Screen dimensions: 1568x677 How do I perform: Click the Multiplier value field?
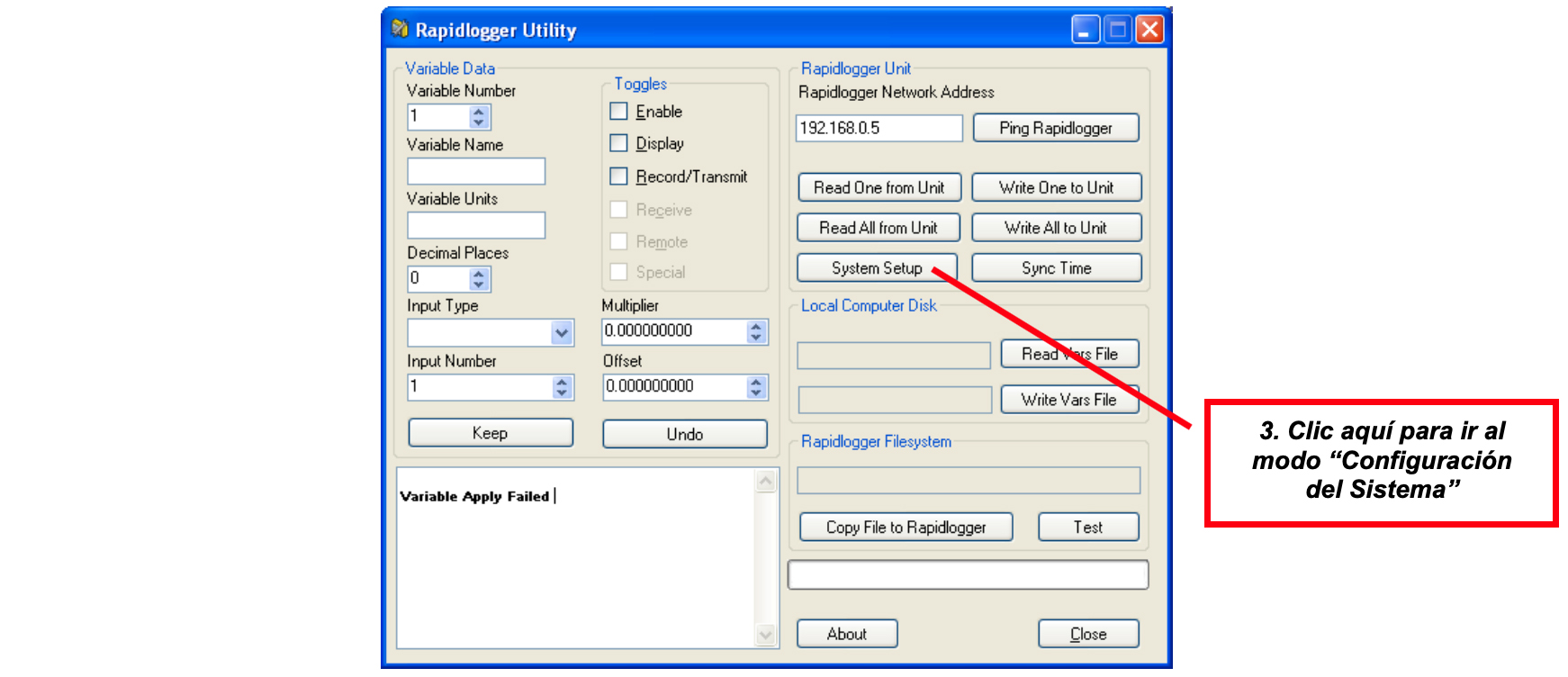pos(675,332)
